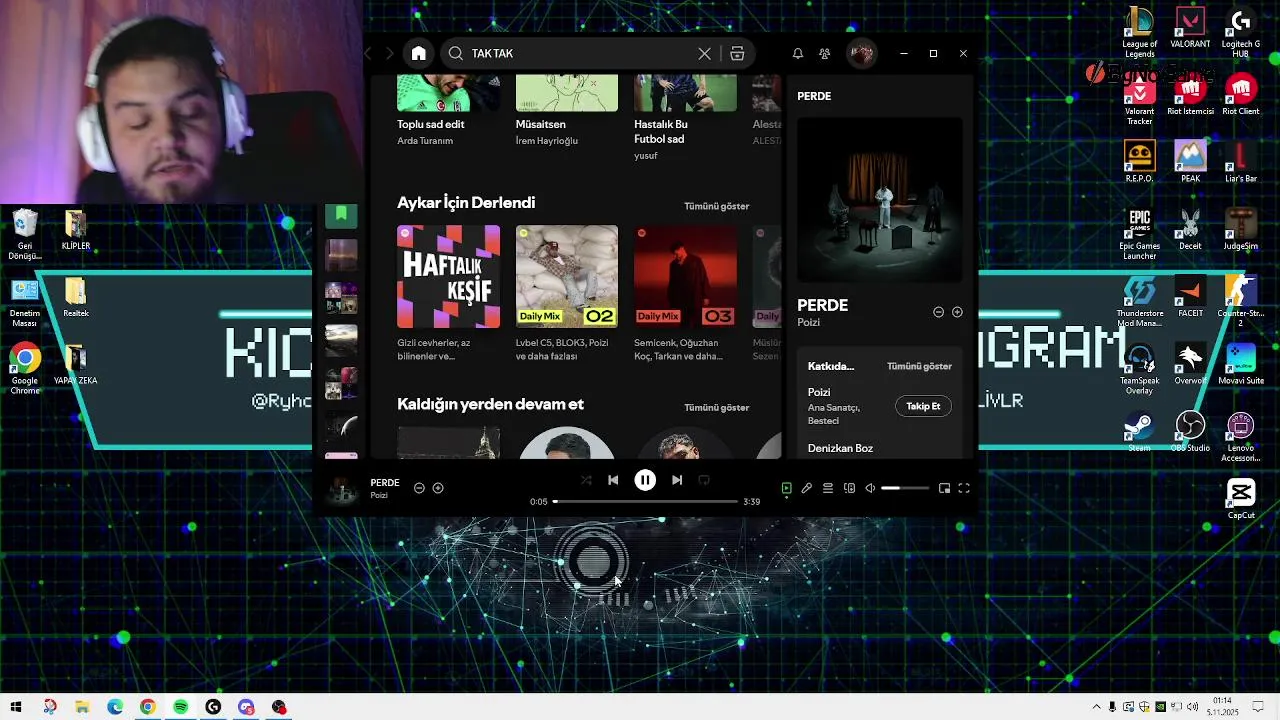Open the miniplayer

point(944,488)
